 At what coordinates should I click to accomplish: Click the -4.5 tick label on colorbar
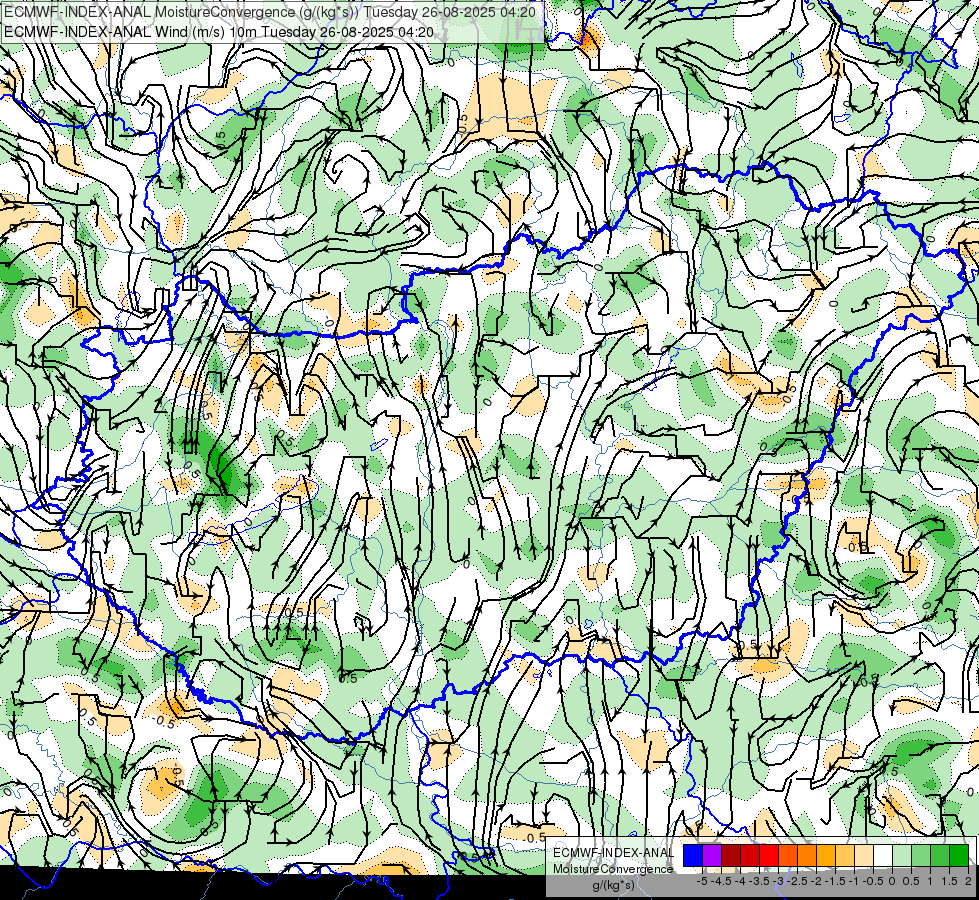tap(721, 881)
